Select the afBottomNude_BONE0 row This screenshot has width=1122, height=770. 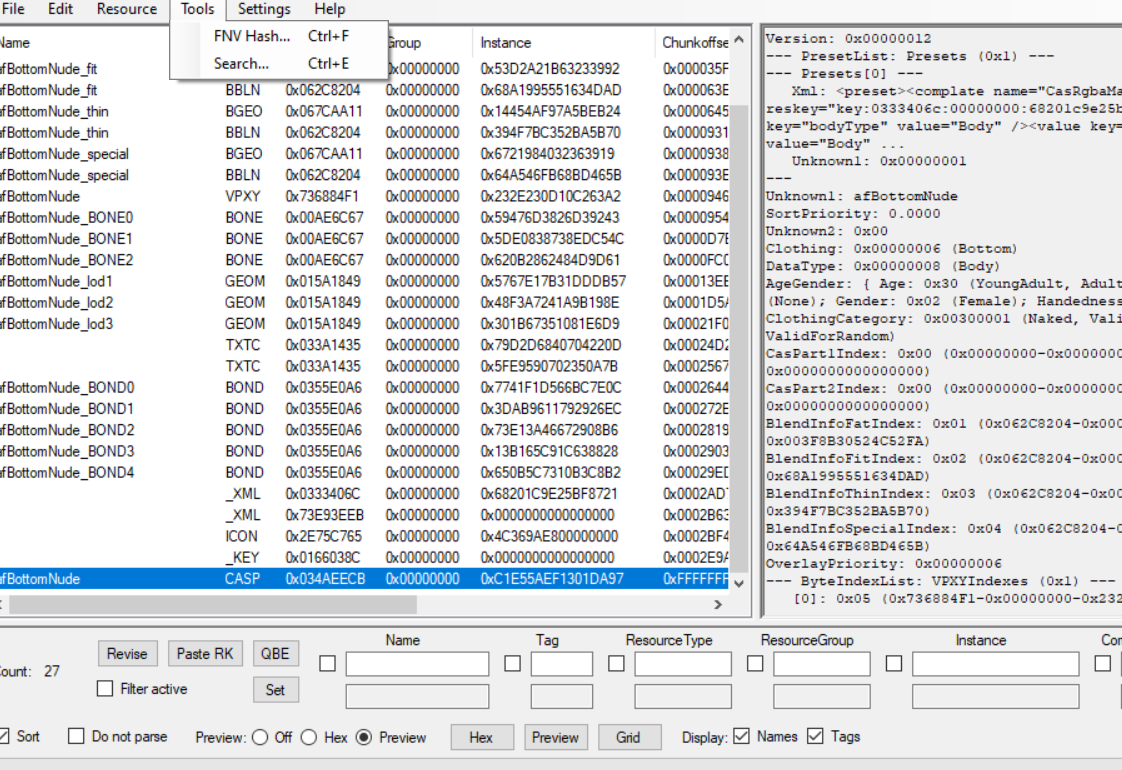364,218
